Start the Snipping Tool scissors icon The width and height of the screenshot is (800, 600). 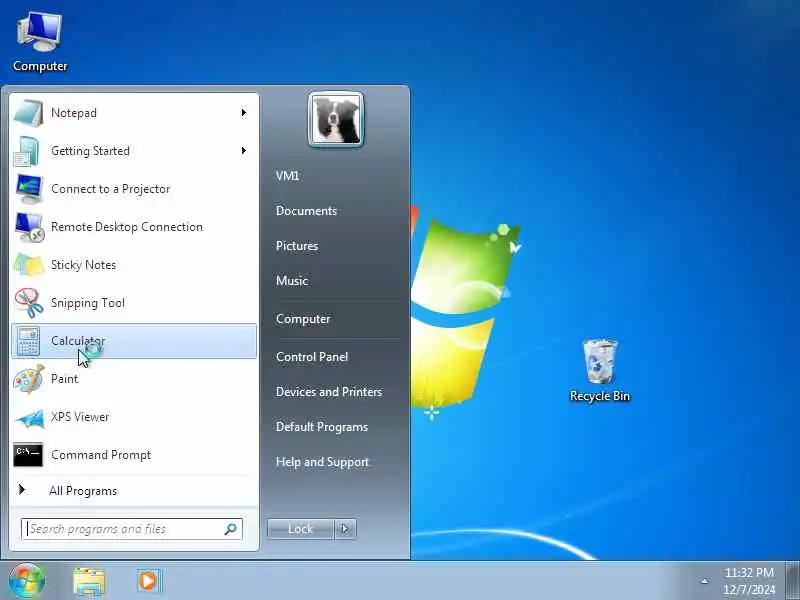pyautogui.click(x=28, y=303)
